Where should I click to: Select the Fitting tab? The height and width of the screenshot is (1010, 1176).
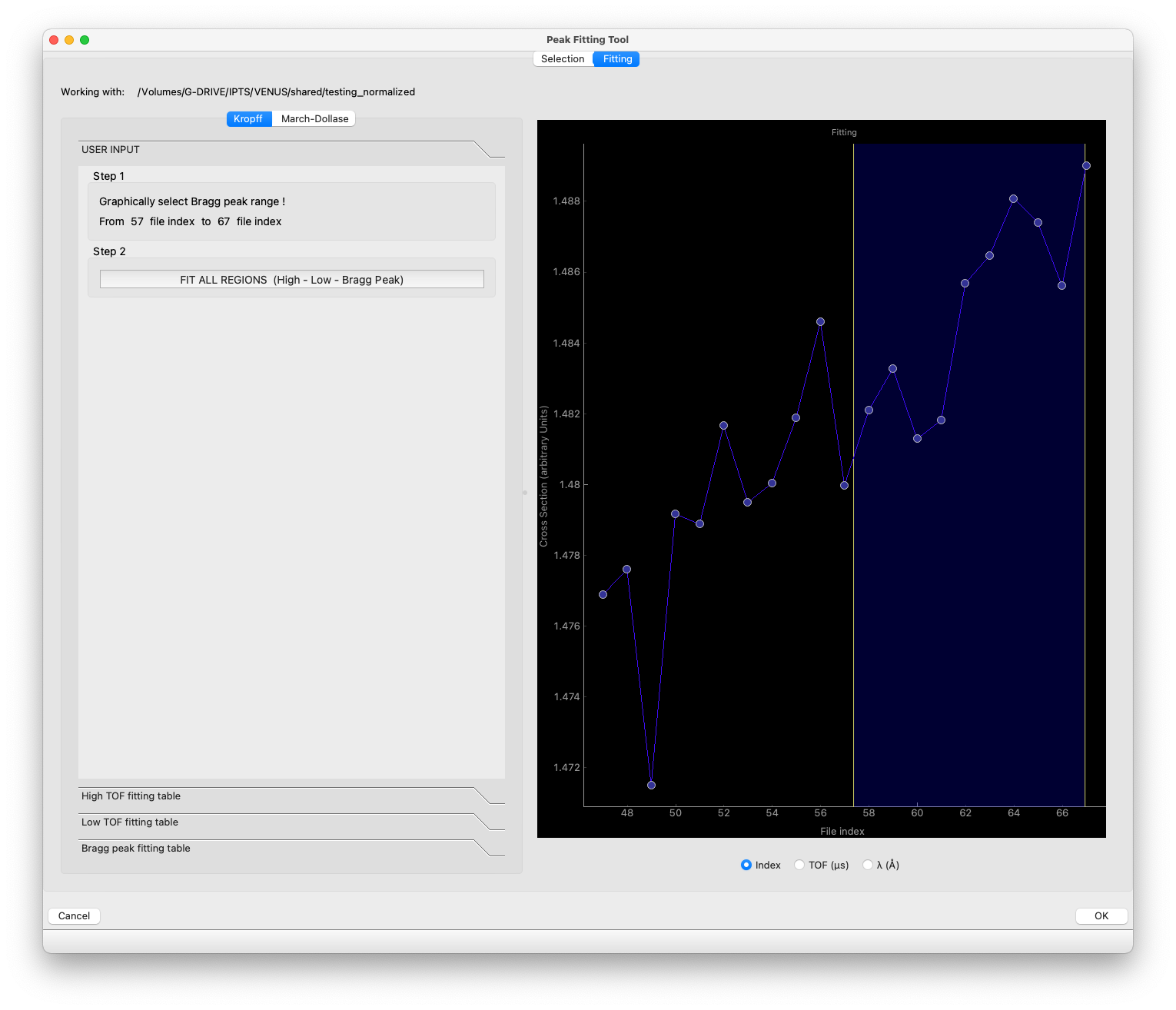click(617, 59)
